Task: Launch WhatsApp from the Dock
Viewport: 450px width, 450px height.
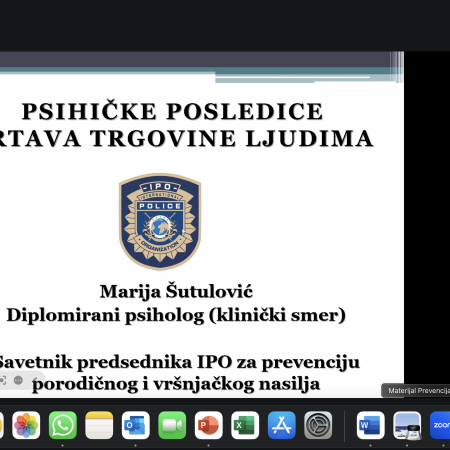Action: coord(63,425)
